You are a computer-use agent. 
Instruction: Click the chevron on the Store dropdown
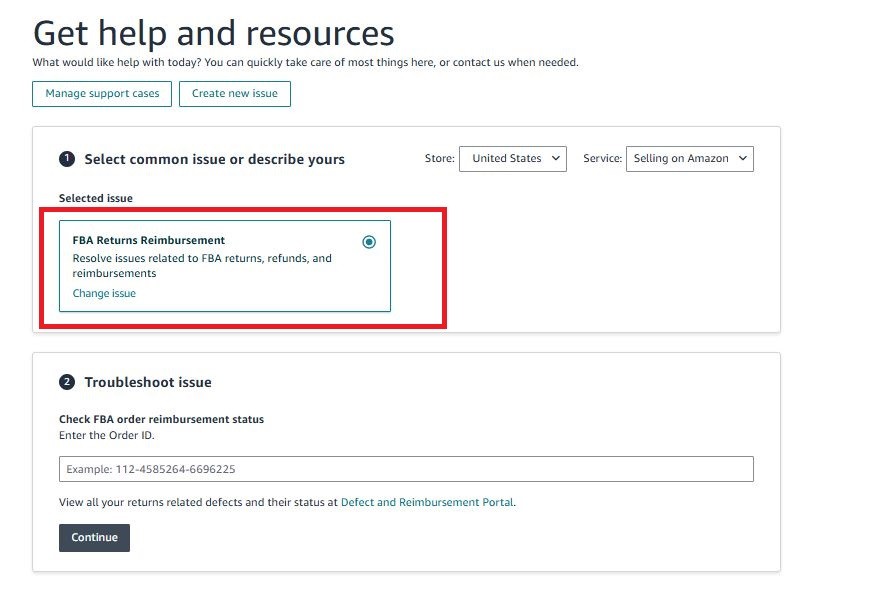[x=555, y=158]
